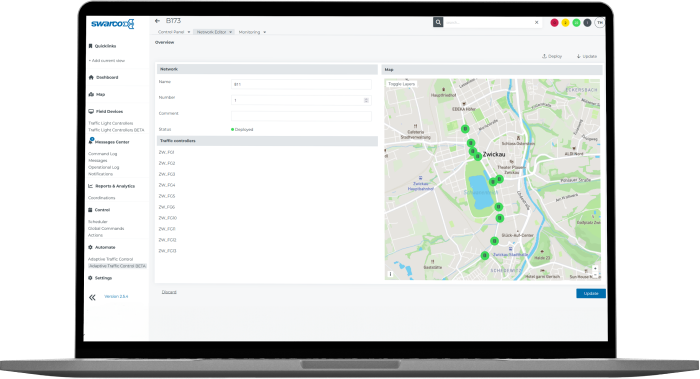Open Coordinations in sidebar
Screen dimensions: 700x379
(101, 198)
